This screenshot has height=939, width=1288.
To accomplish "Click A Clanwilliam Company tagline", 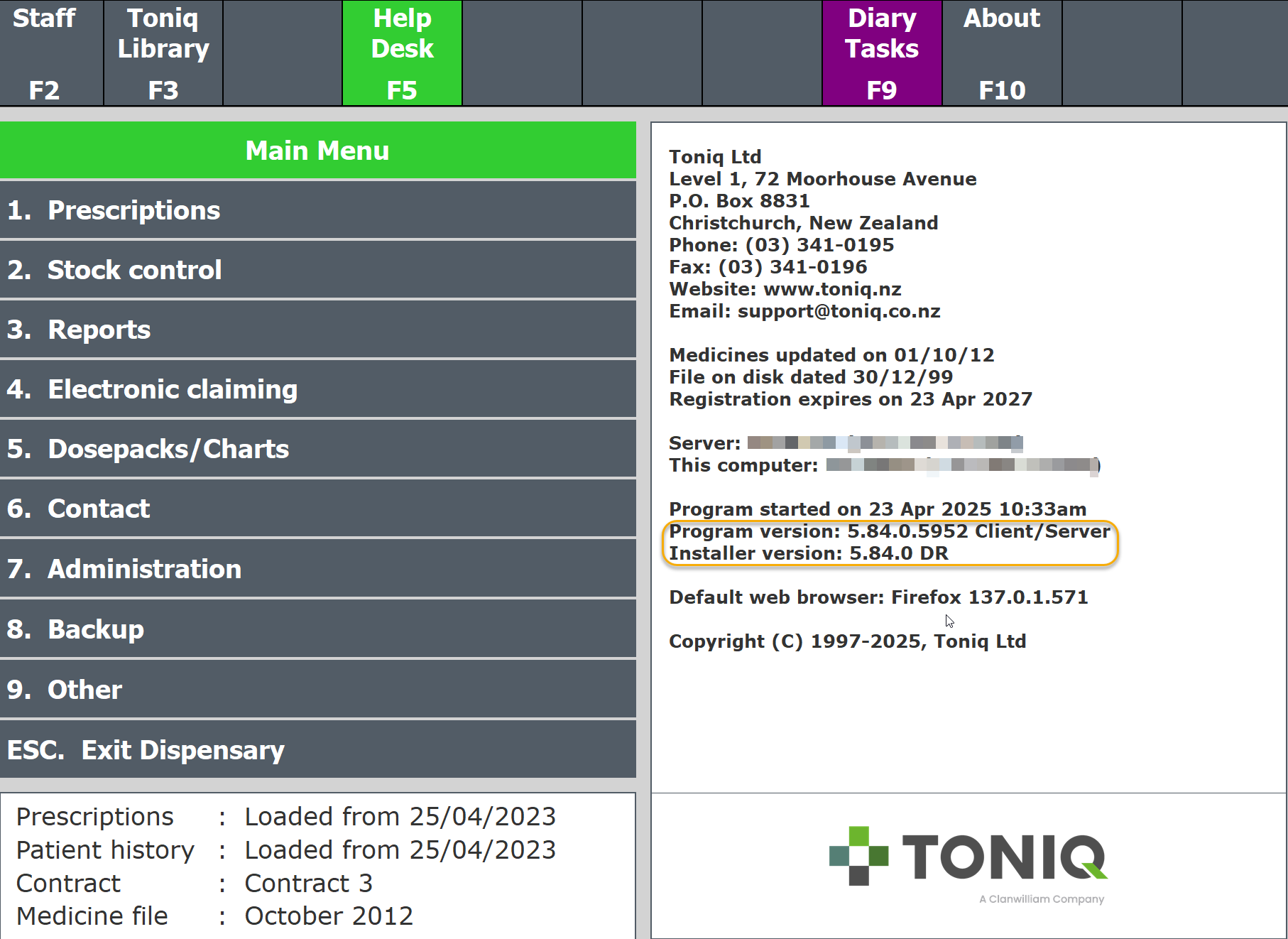I will [1042, 899].
